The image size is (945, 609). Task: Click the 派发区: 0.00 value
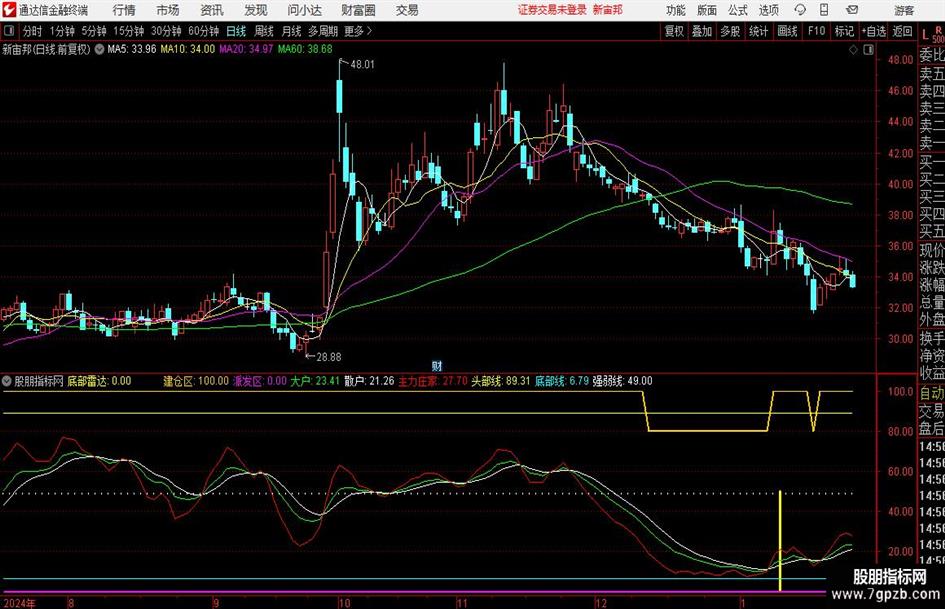(260, 381)
